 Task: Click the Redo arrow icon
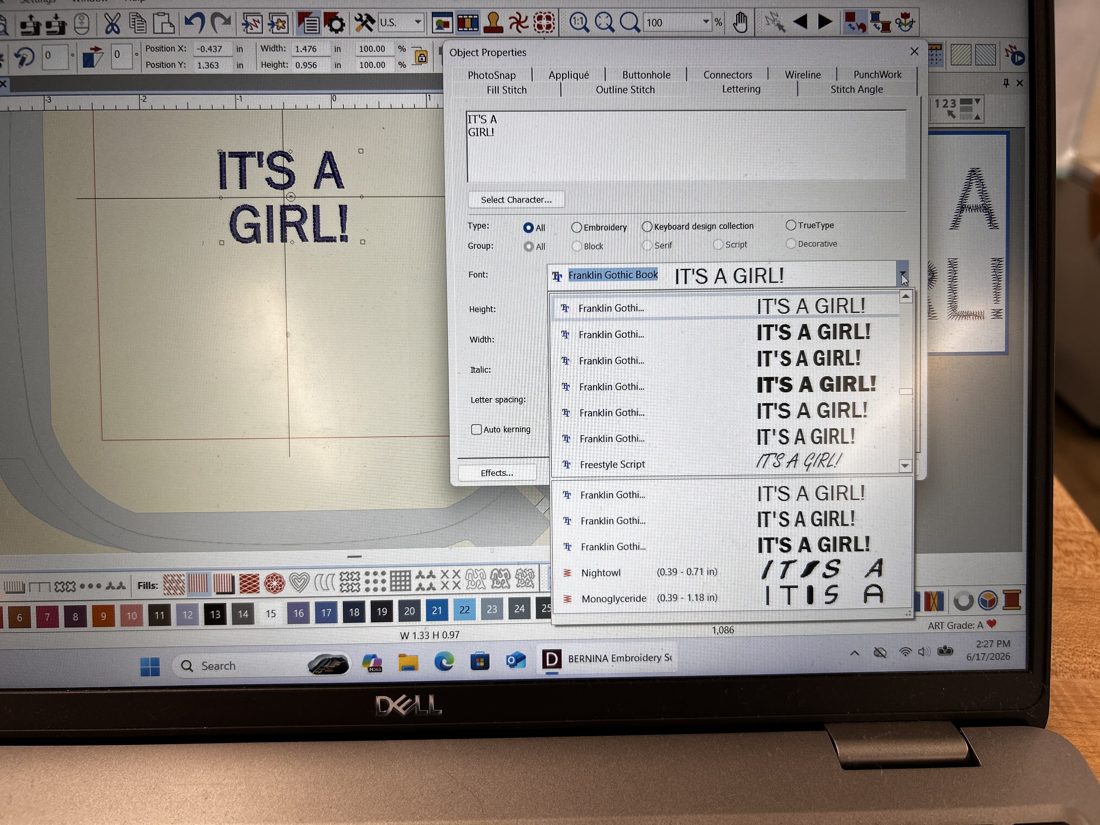pos(222,22)
